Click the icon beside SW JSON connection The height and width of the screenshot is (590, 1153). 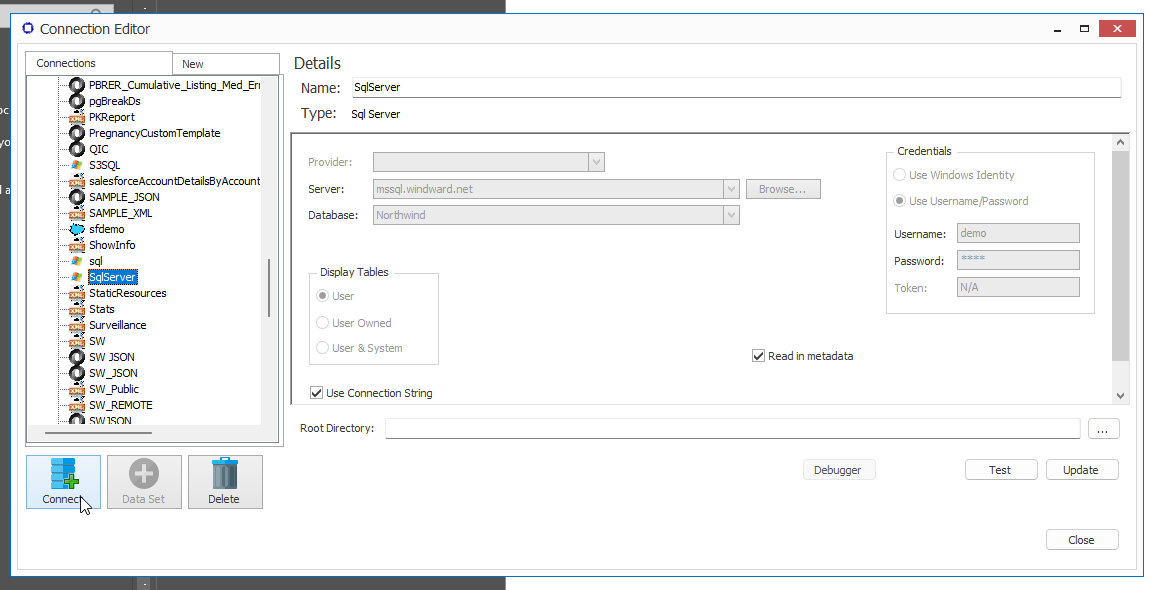click(x=77, y=358)
